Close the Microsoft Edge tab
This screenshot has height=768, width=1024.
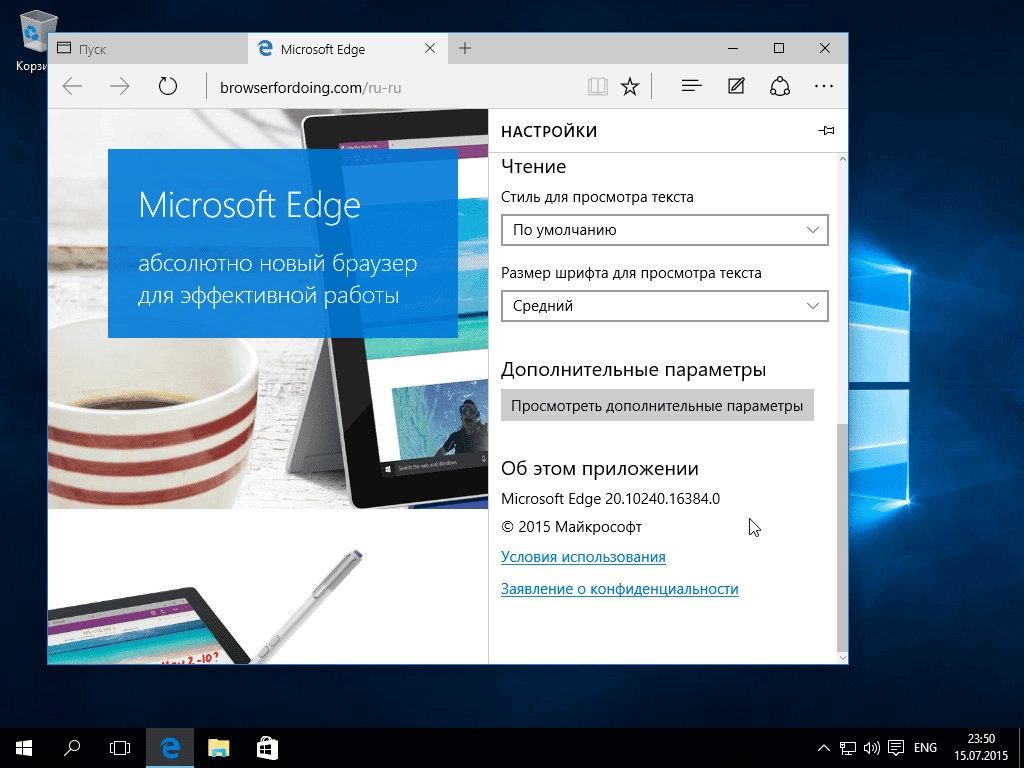click(x=430, y=48)
